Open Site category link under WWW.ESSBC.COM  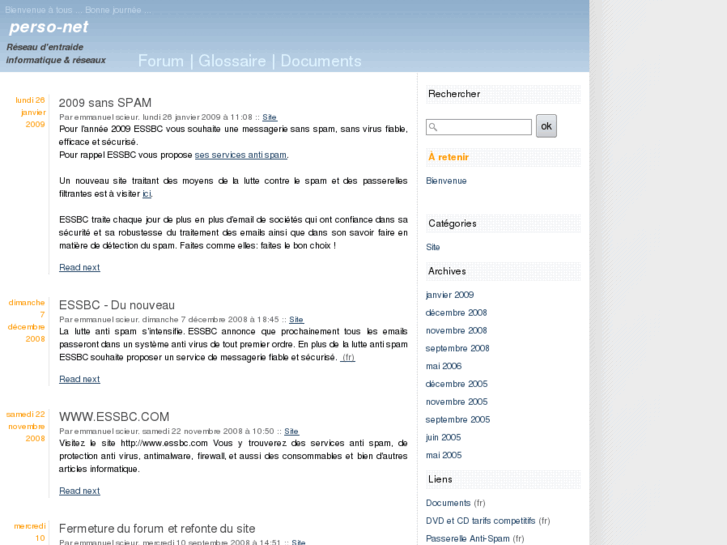(291, 431)
